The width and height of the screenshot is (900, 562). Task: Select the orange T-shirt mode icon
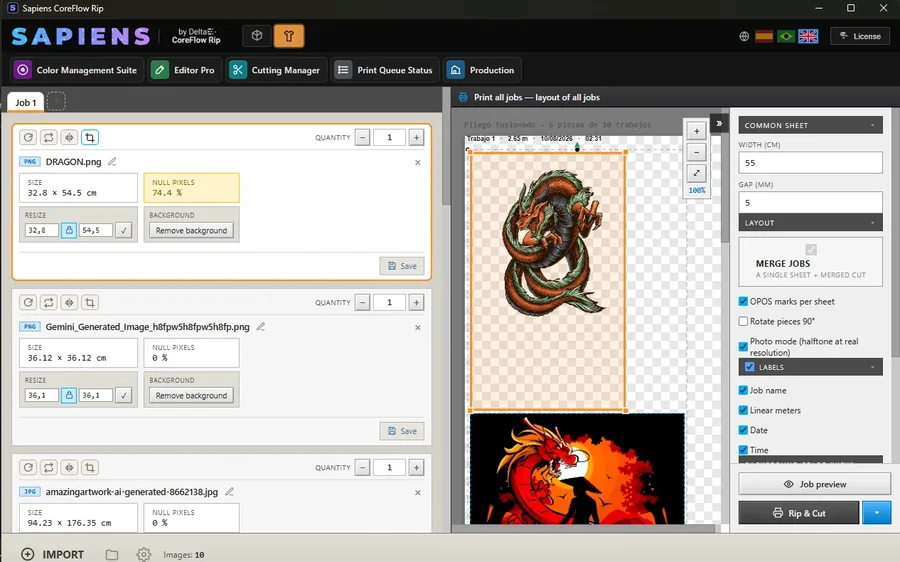pos(289,36)
